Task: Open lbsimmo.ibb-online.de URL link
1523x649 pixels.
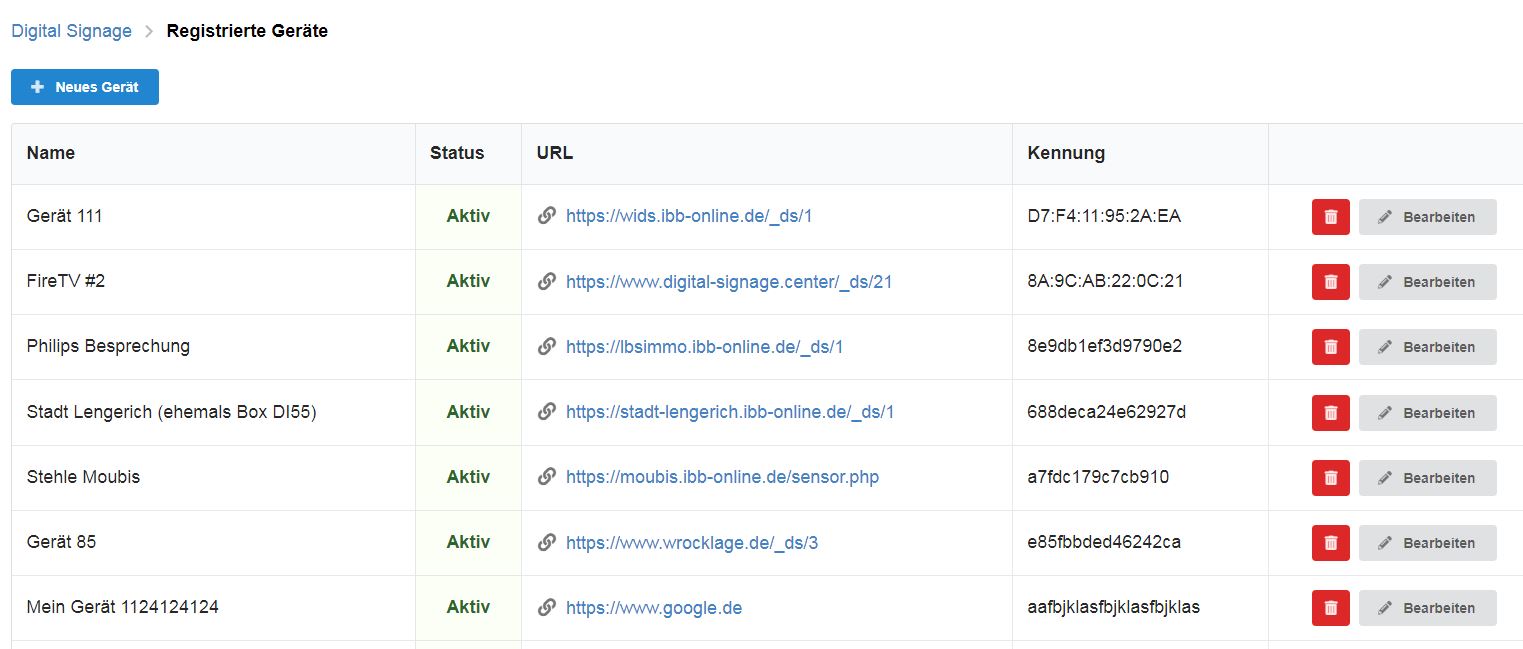Action: tap(704, 346)
